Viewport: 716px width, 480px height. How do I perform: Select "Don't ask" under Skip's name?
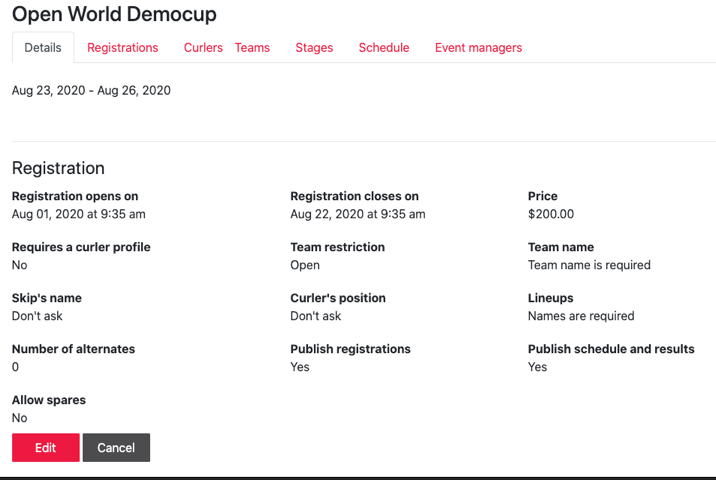click(x=37, y=316)
